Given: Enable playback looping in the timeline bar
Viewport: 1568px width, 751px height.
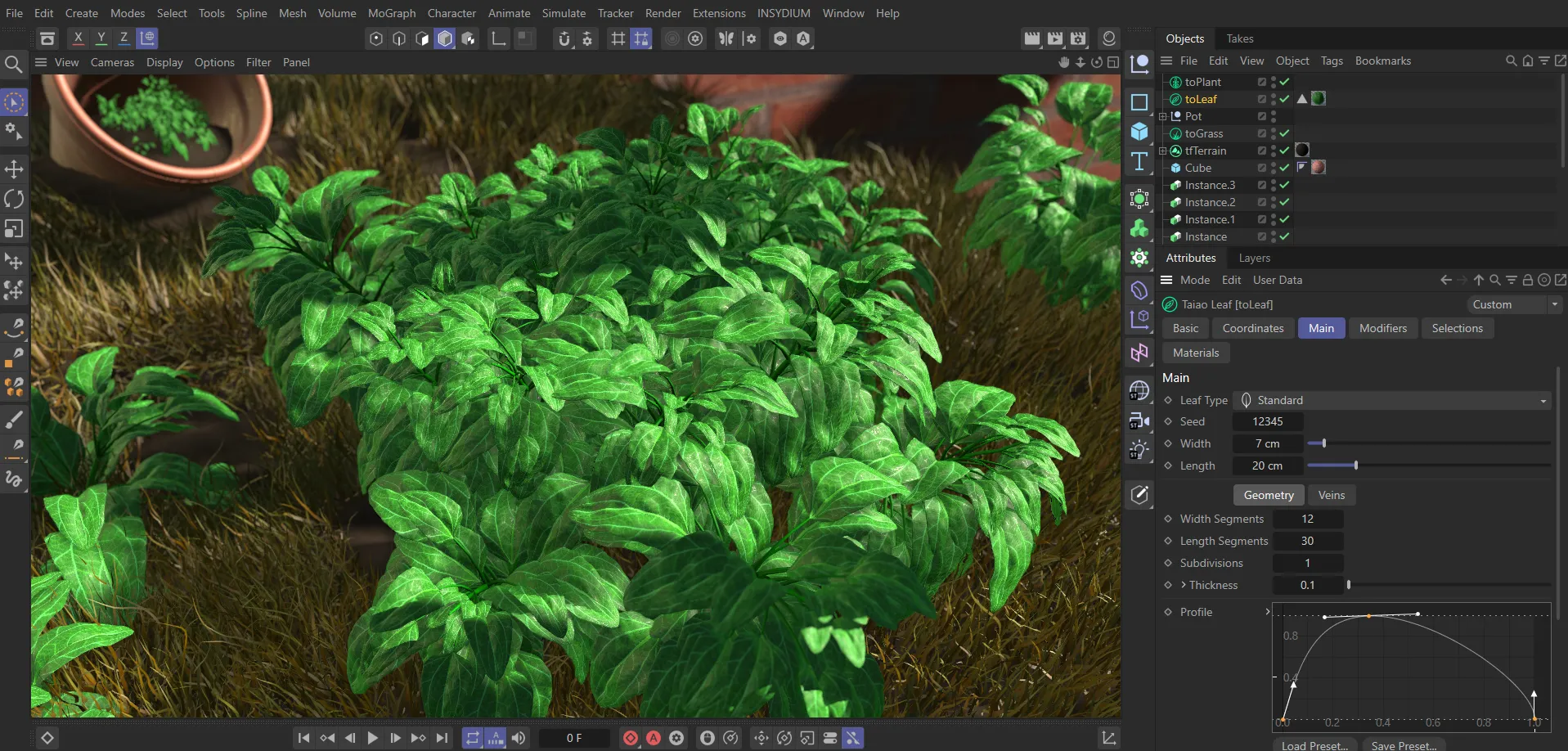Looking at the screenshot, I should [473, 737].
